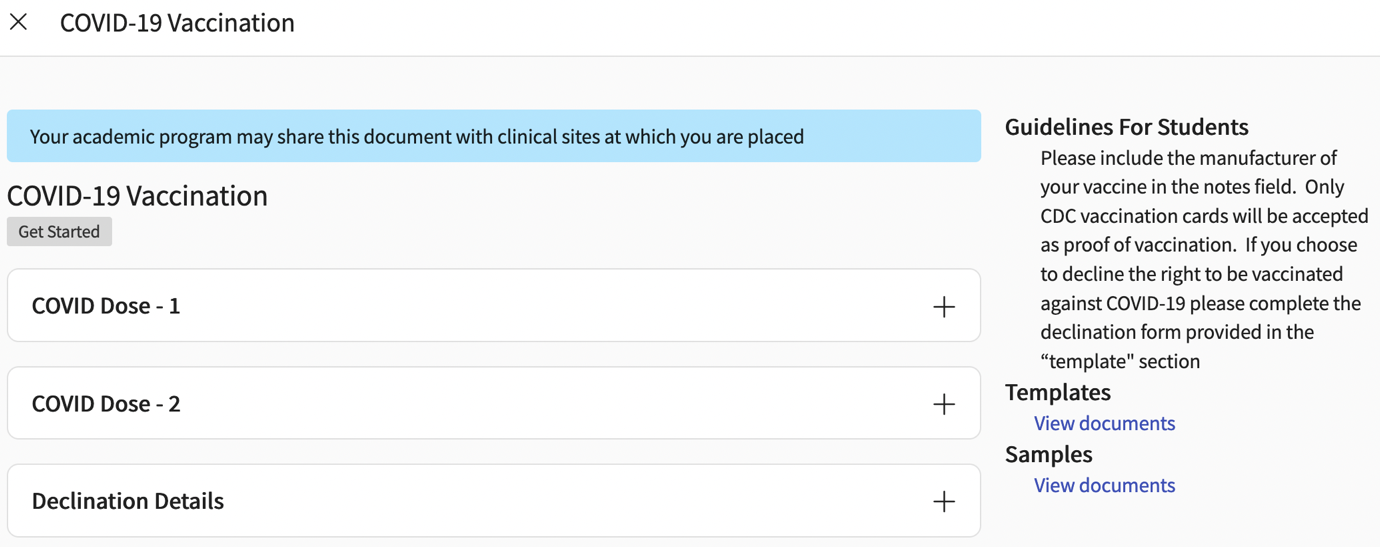
Task: Close the COVID-19 Vaccination page
Action: click(x=19, y=22)
